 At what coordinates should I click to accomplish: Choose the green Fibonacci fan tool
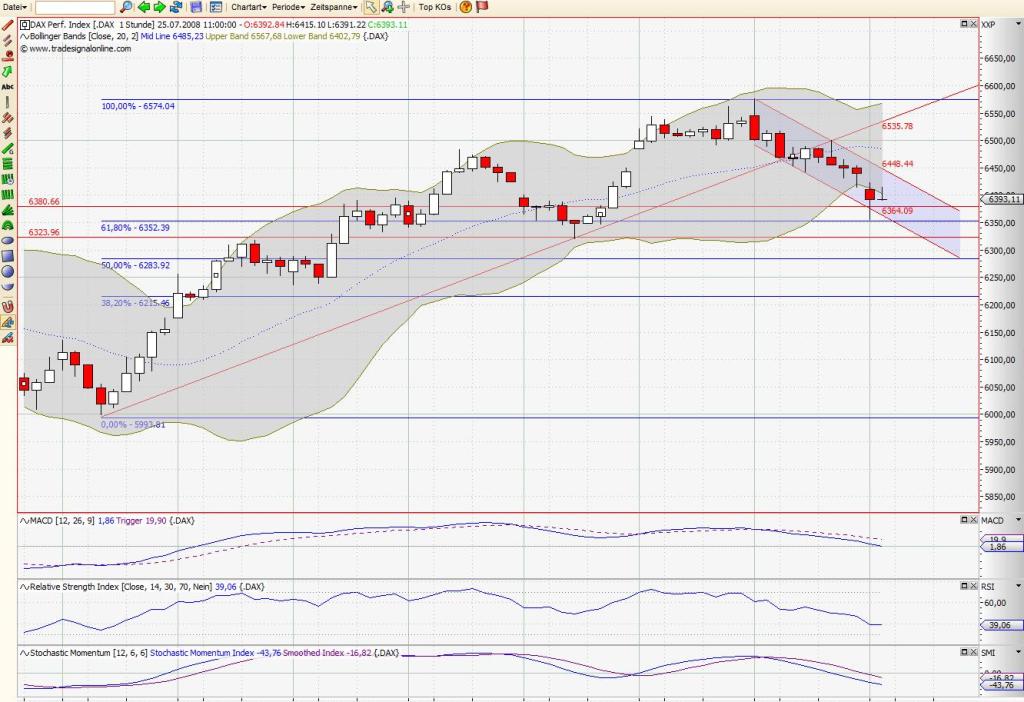[x=8, y=210]
